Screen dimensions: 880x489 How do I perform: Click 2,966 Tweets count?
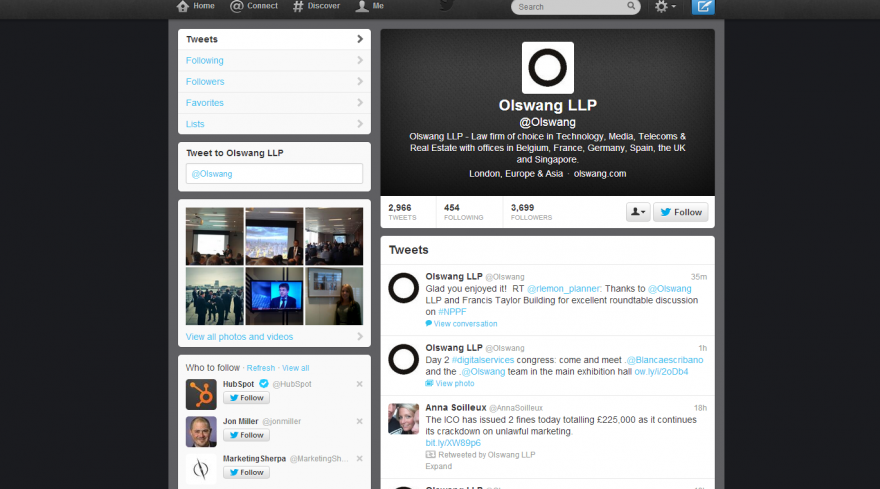coord(402,212)
